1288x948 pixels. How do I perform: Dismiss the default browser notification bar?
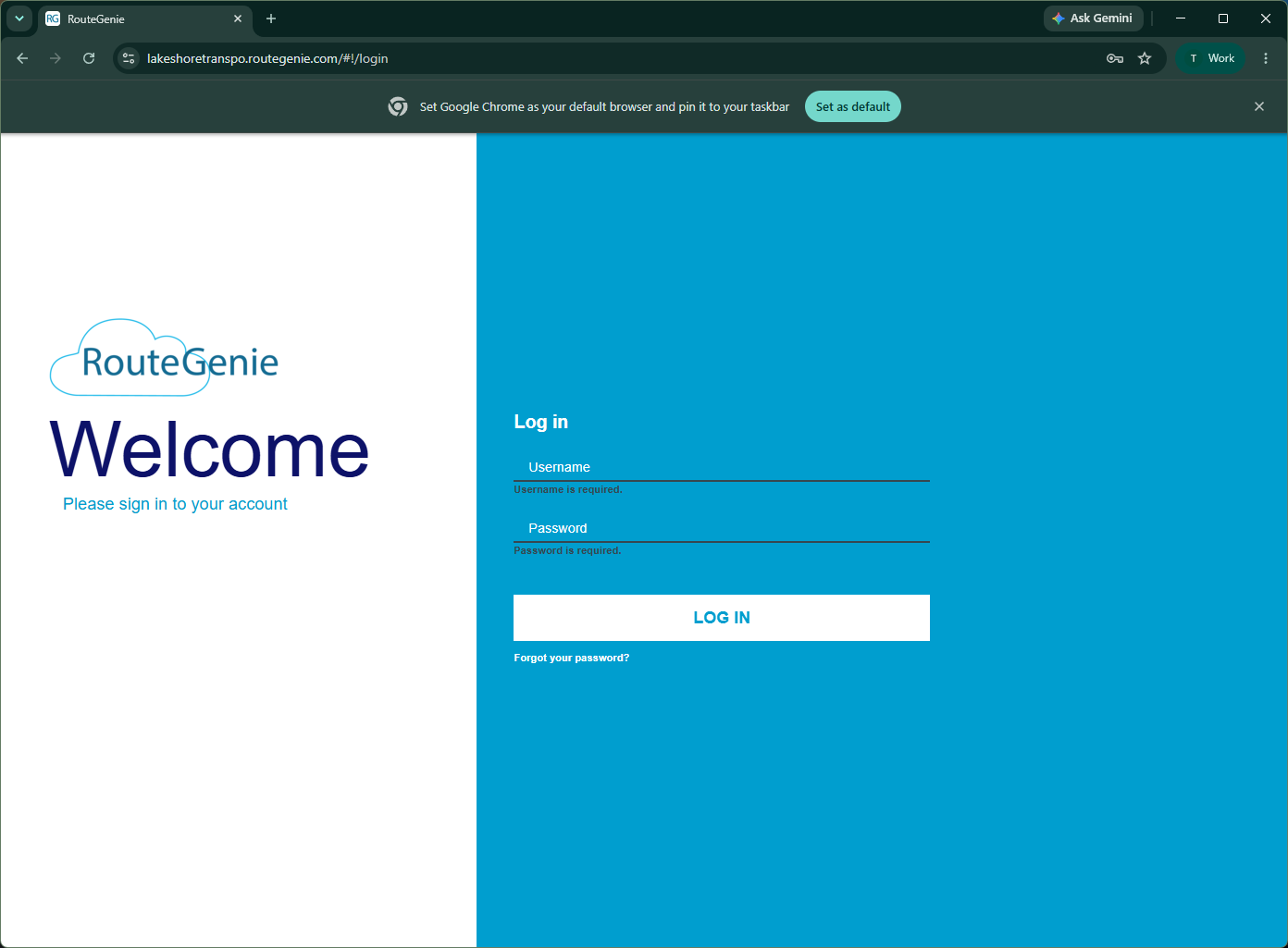1259,106
